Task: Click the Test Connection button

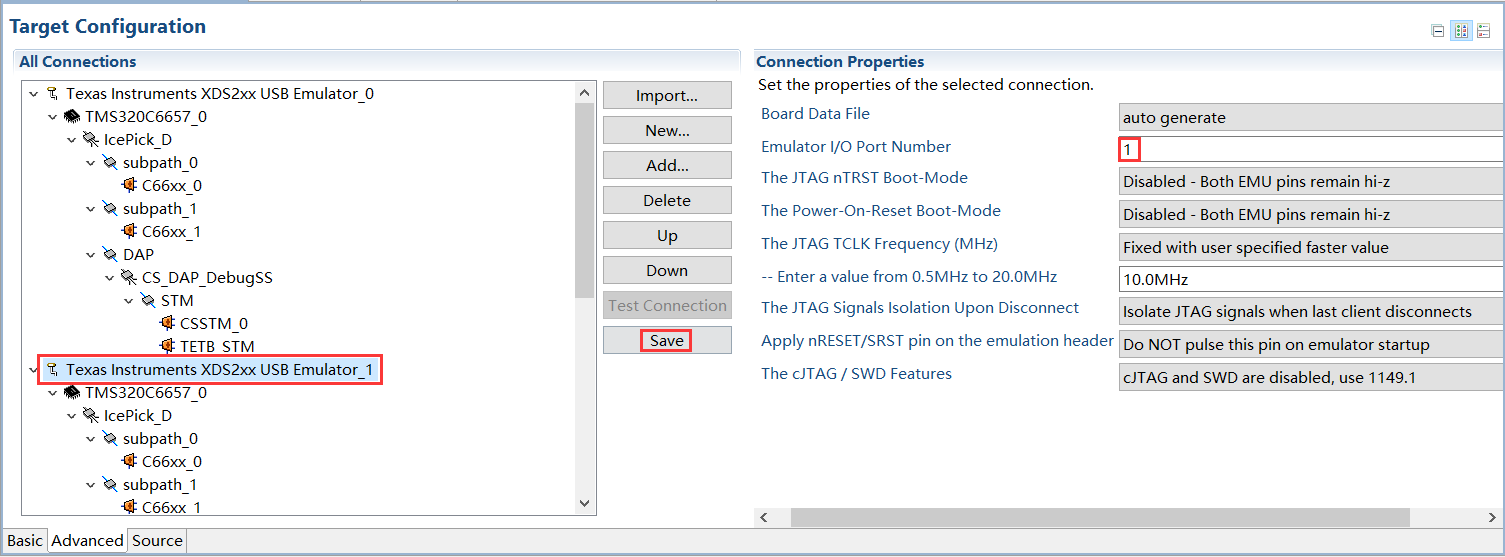Action: (x=667, y=306)
